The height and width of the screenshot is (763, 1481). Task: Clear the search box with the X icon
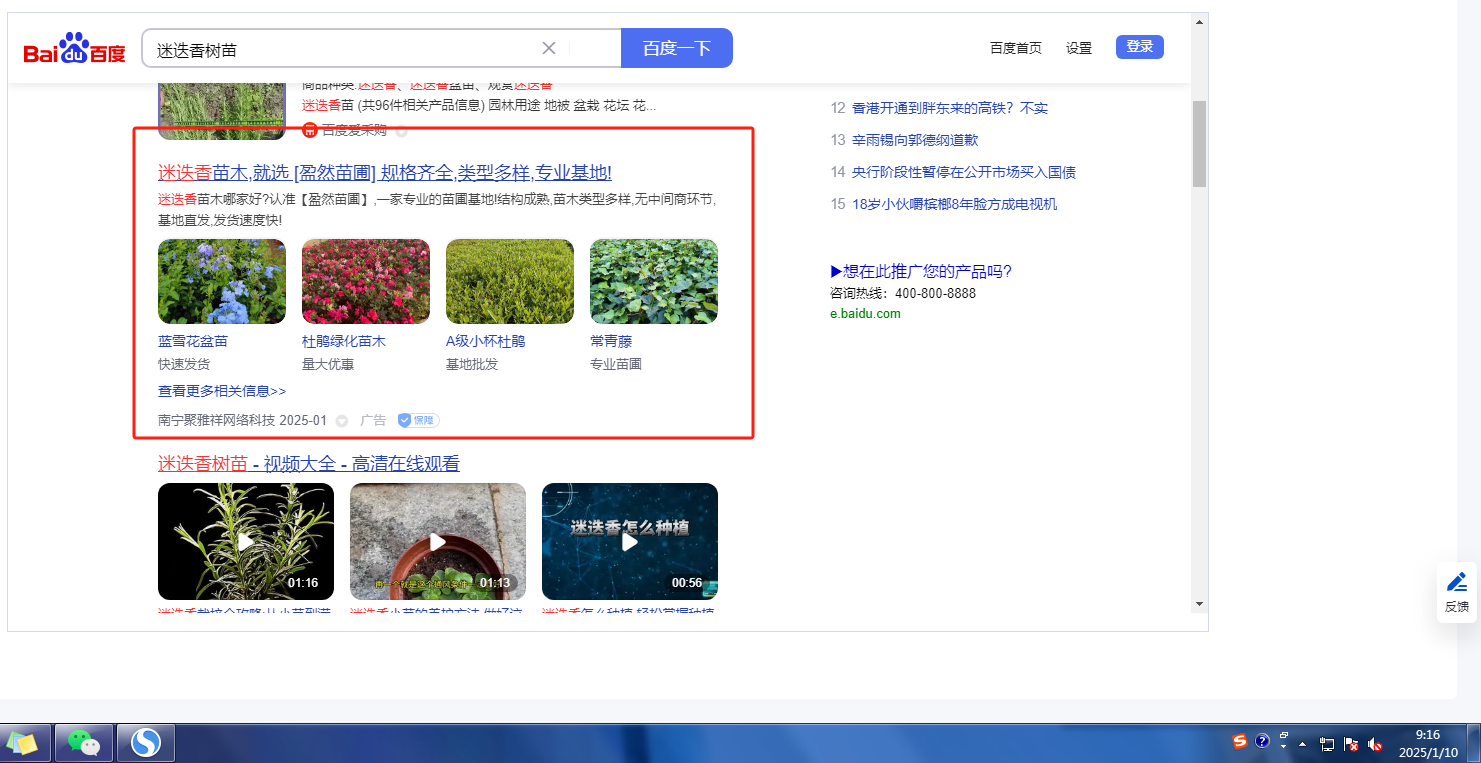(549, 48)
